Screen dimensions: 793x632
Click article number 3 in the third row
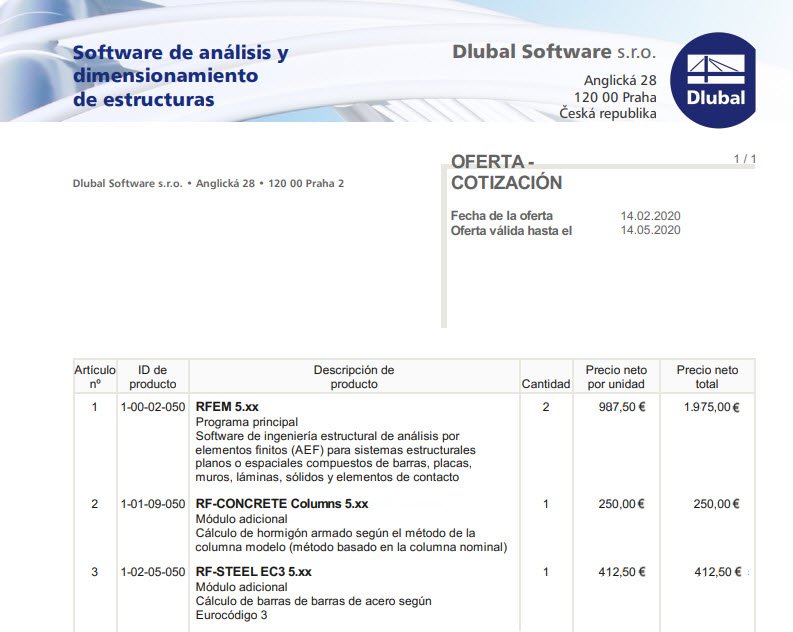click(x=95, y=572)
